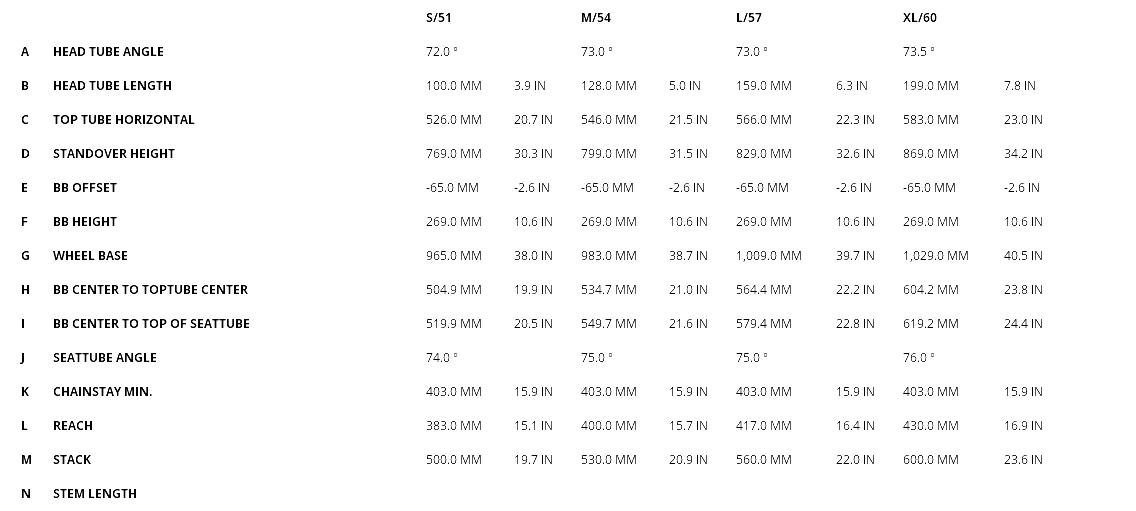
Task: Select the L/57 size column header
Action: point(749,18)
